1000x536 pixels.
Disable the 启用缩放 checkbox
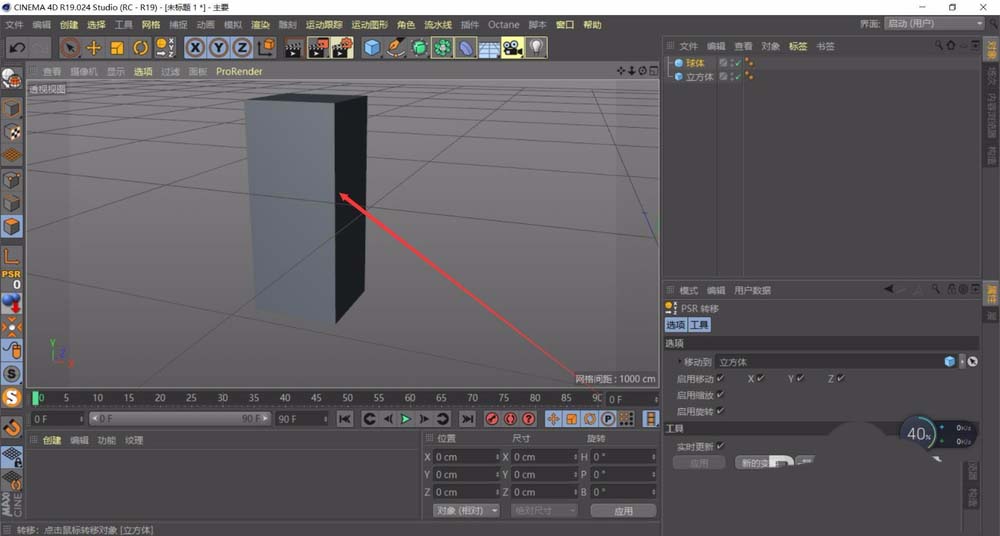tap(720, 395)
